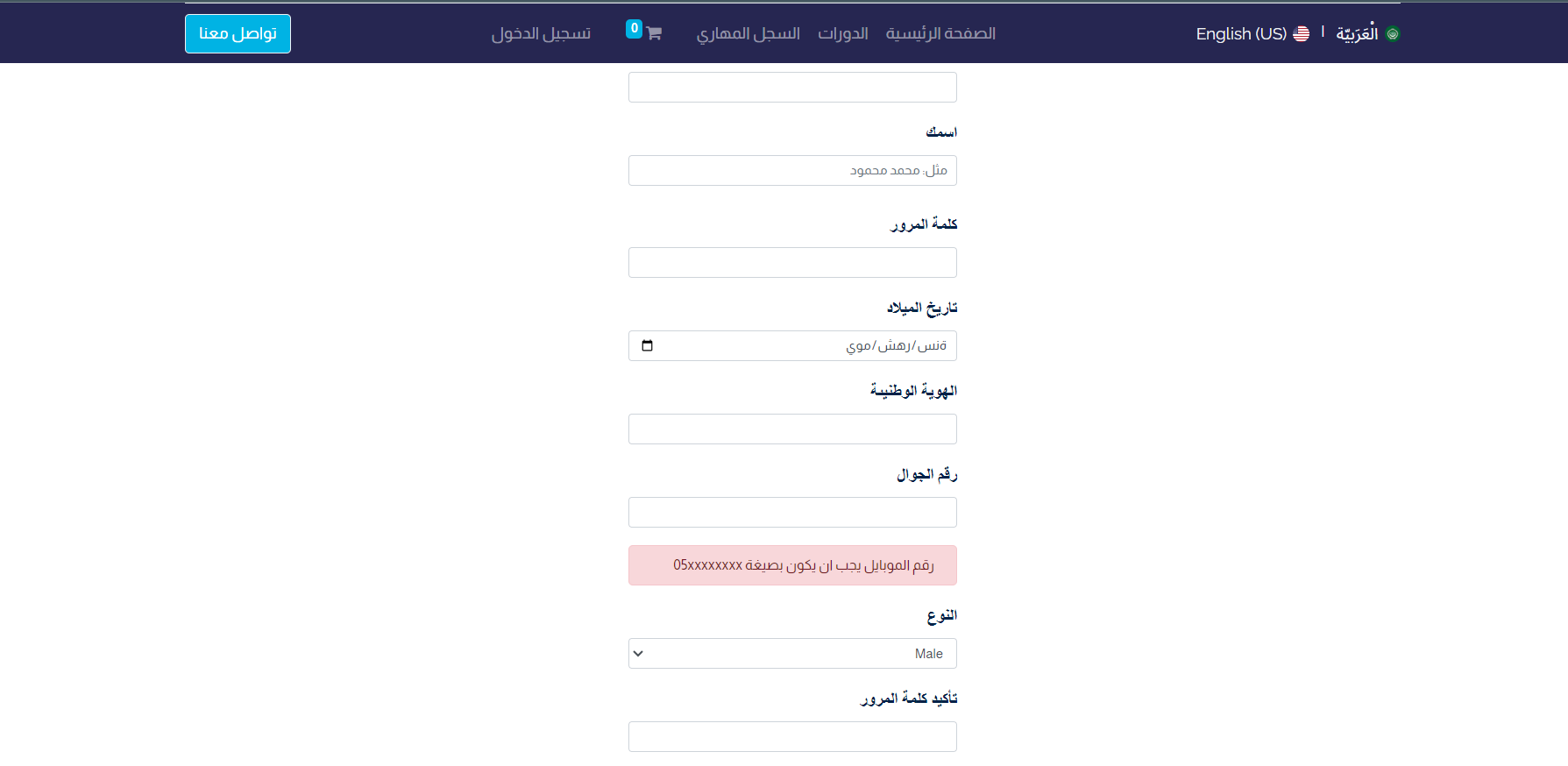Focus the confirm password input field
The width and height of the screenshot is (1568, 766).
click(792, 737)
